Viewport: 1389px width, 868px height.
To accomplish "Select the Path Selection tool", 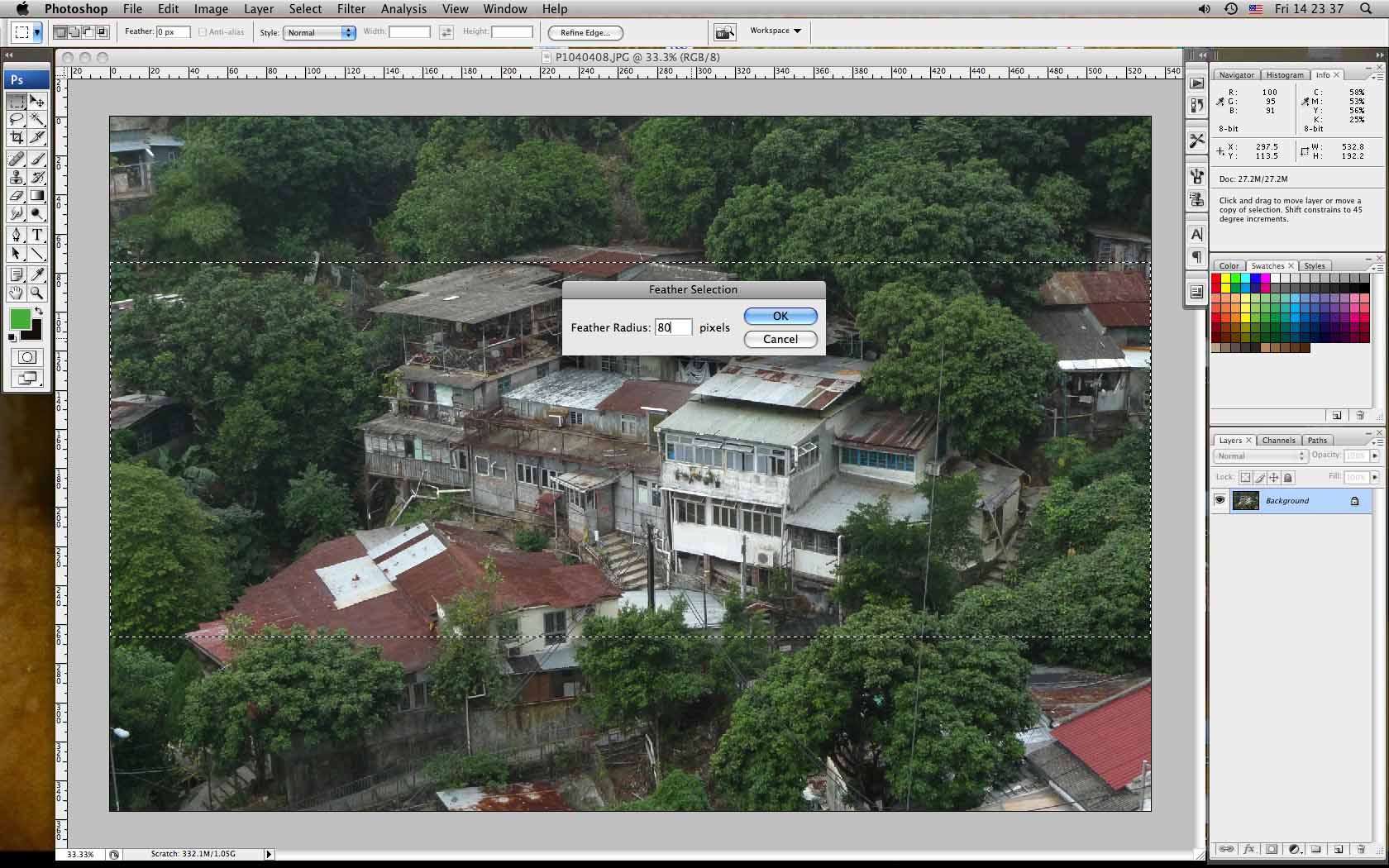I will (x=17, y=254).
